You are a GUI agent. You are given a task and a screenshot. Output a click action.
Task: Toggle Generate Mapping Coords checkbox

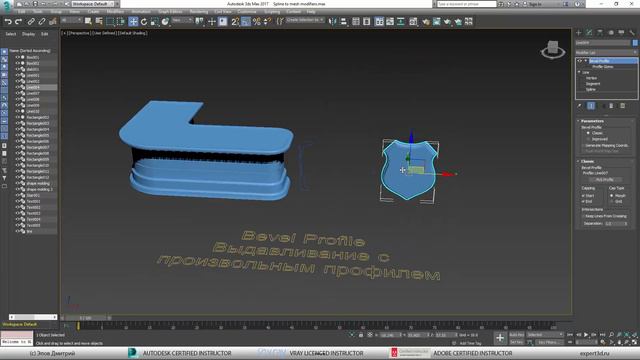click(x=583, y=145)
